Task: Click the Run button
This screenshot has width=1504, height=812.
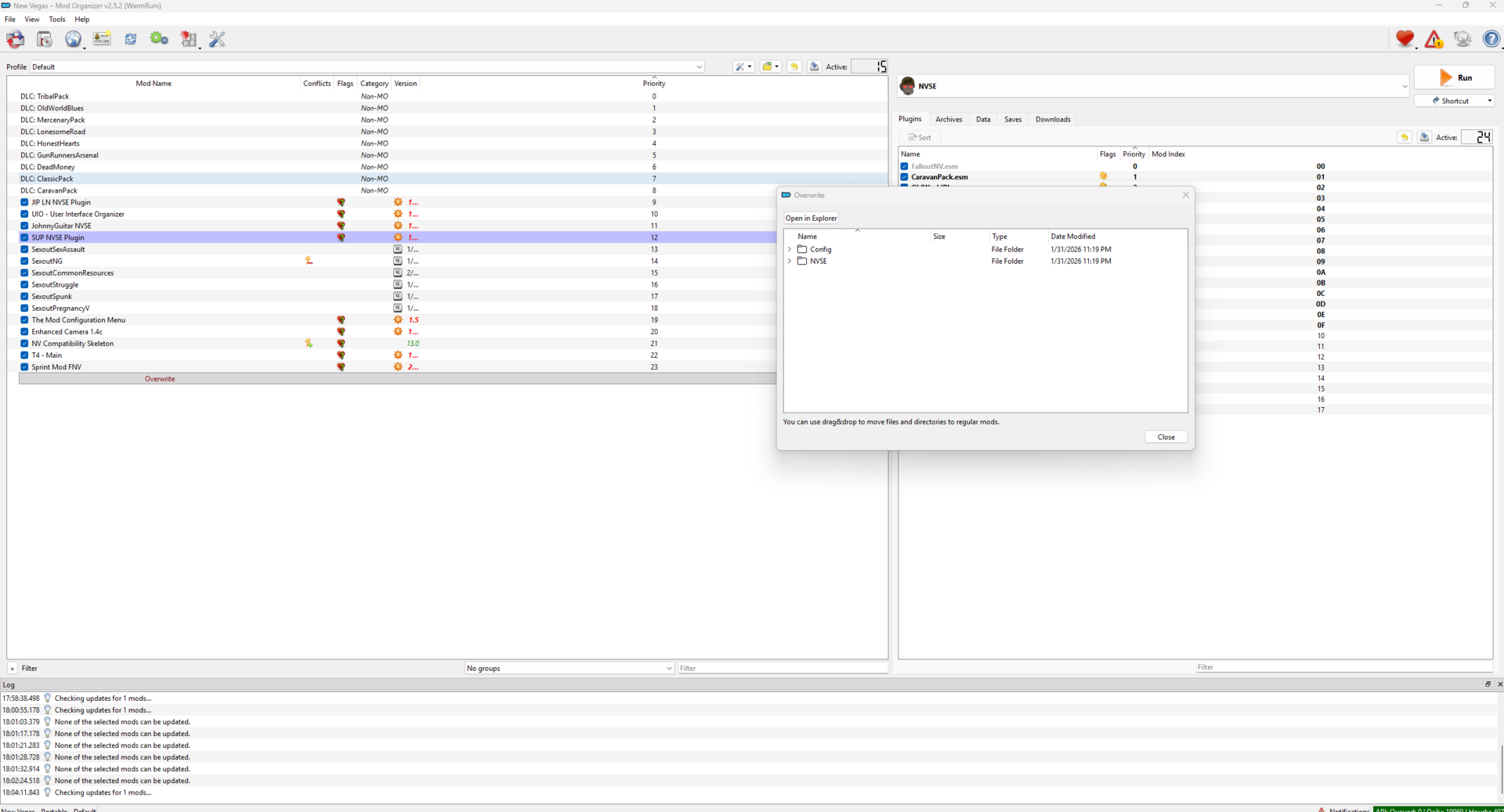Action: pyautogui.click(x=1455, y=78)
